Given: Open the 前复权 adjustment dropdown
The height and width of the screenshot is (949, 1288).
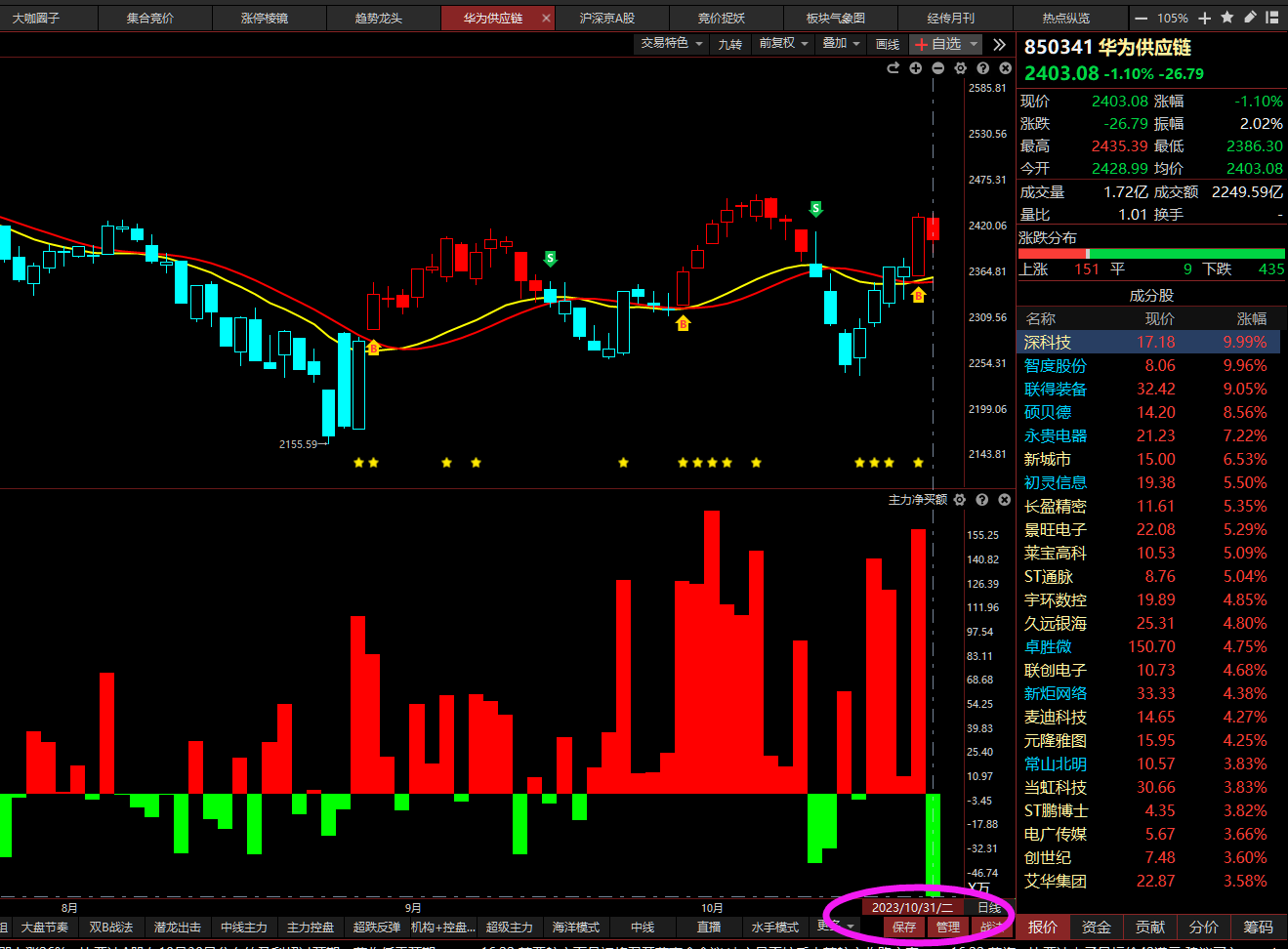Looking at the screenshot, I should (784, 44).
